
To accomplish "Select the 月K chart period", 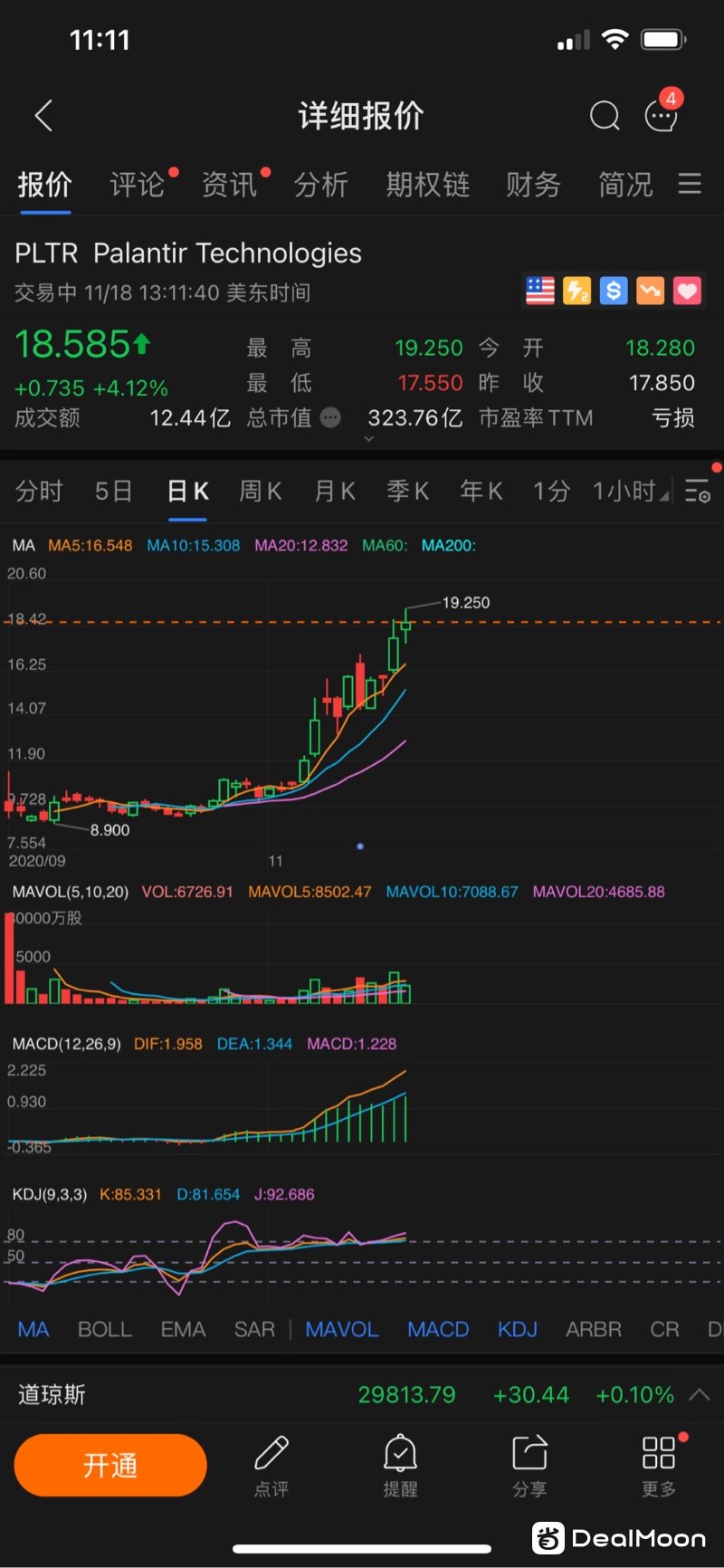I will click(x=335, y=491).
